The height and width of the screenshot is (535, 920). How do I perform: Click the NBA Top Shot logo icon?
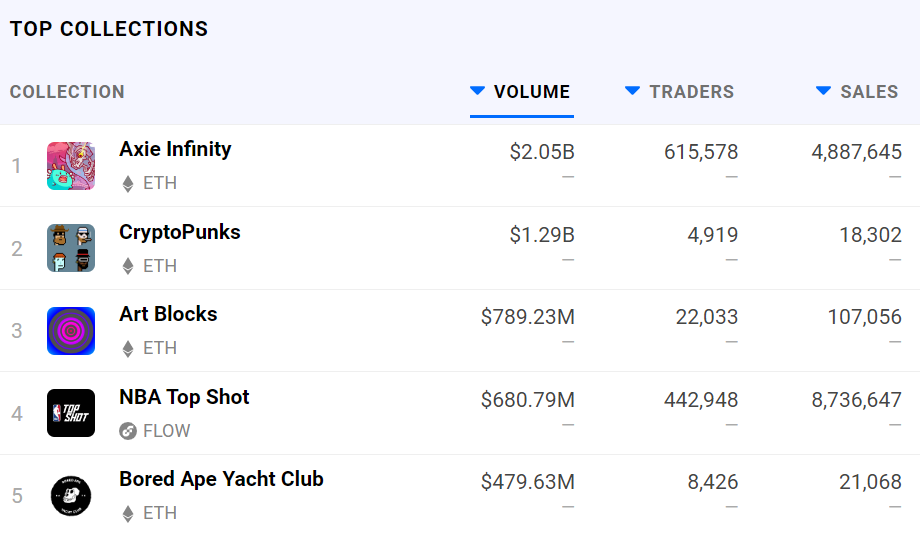[71, 413]
